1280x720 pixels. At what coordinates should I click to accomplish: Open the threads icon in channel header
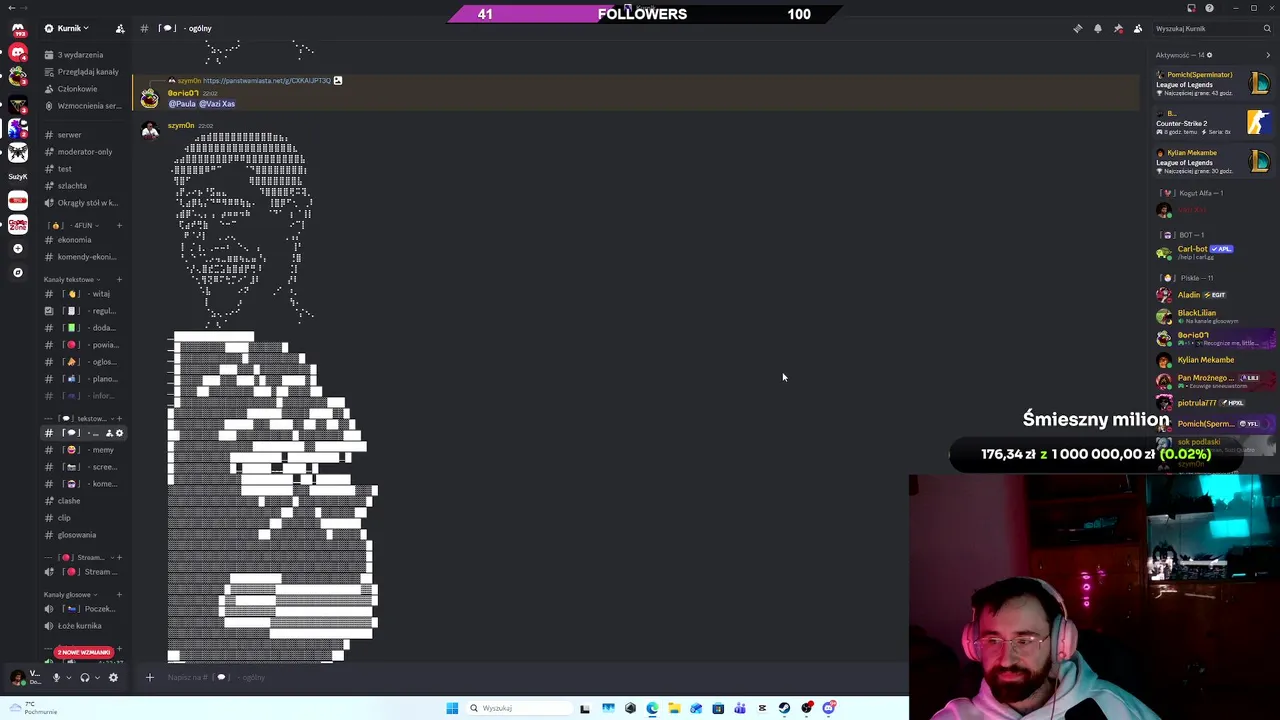point(1078,28)
